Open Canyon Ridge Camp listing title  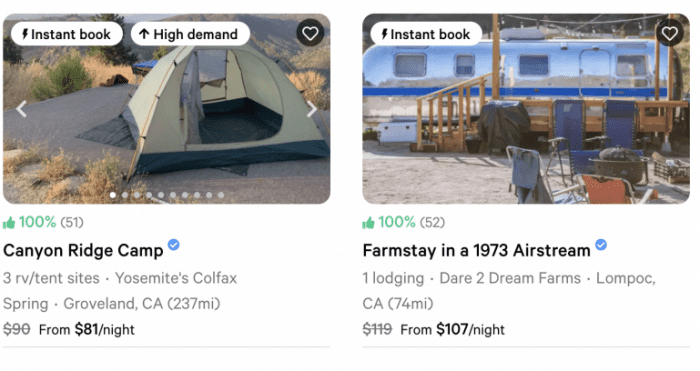click(x=83, y=250)
